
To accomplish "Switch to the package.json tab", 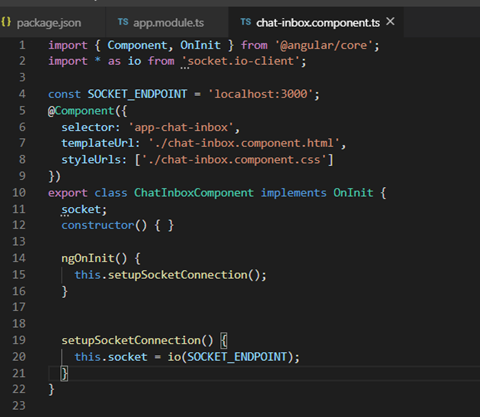I will click(49, 23).
